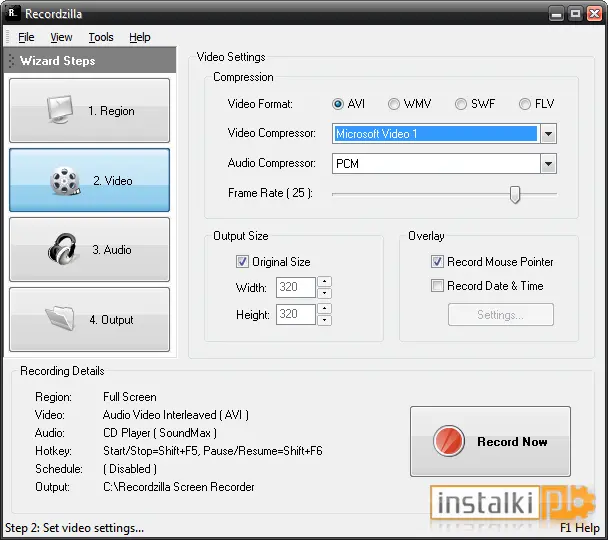
Task: Click 'Audio Video Interleaved ( AVI )' text
Action: (x=176, y=415)
